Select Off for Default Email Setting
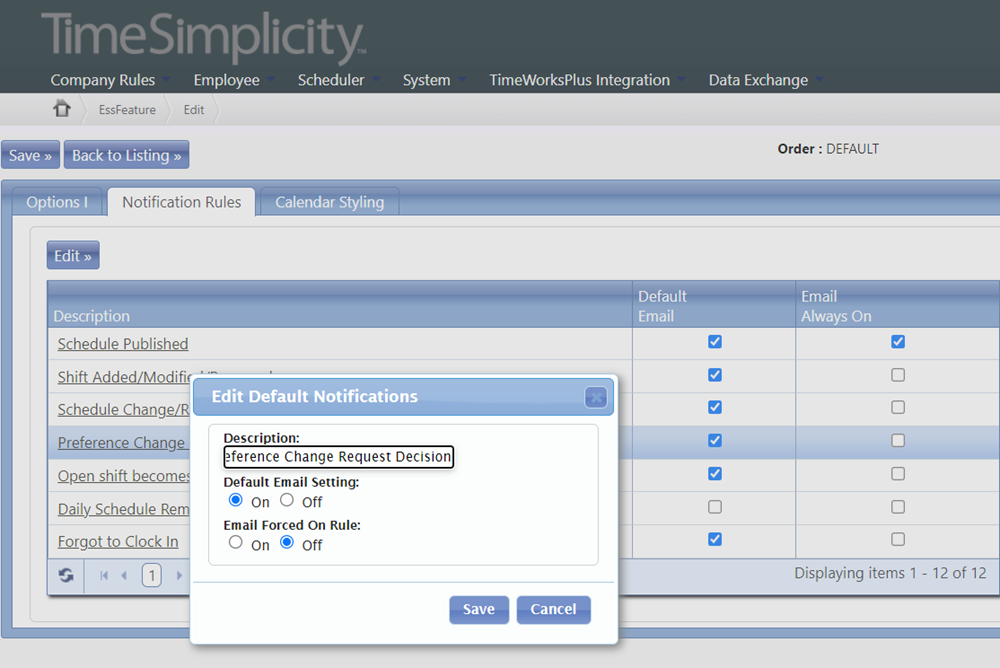 287,501
